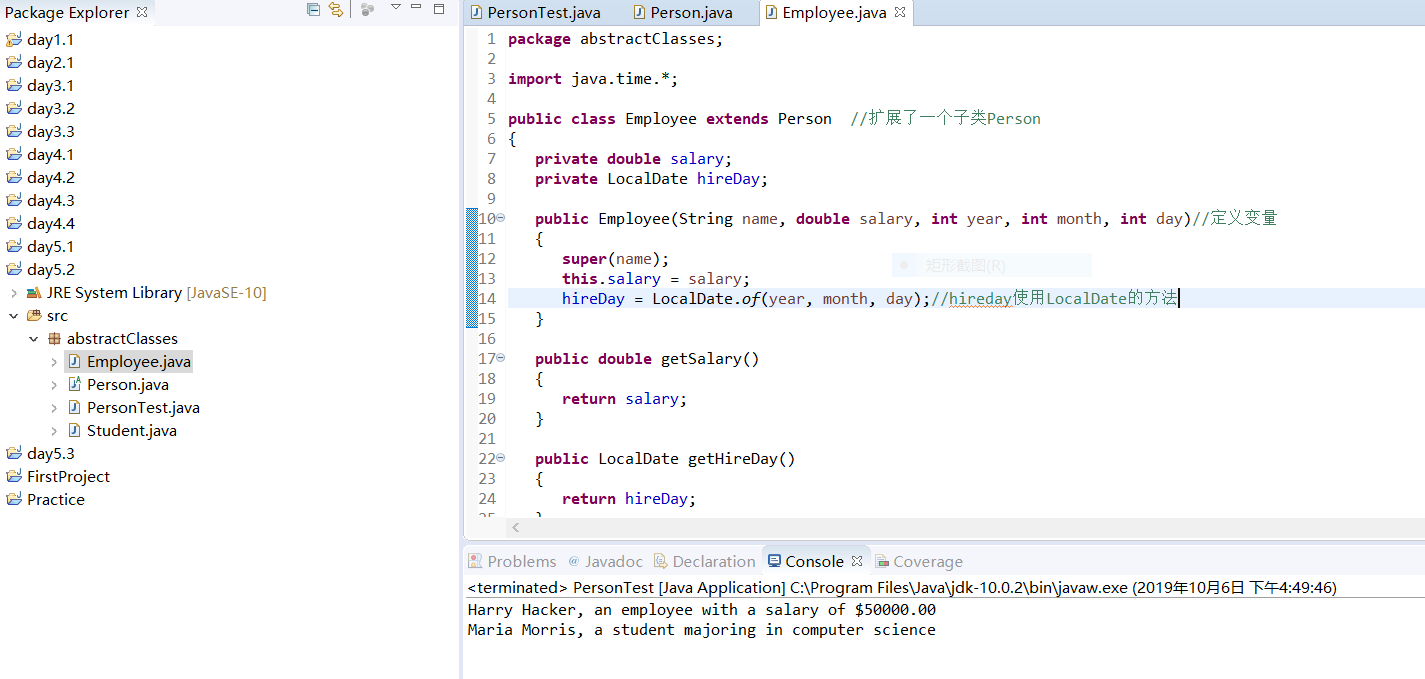
Task: Open the Package Explorer View Menu triangle
Action: [x=395, y=8]
